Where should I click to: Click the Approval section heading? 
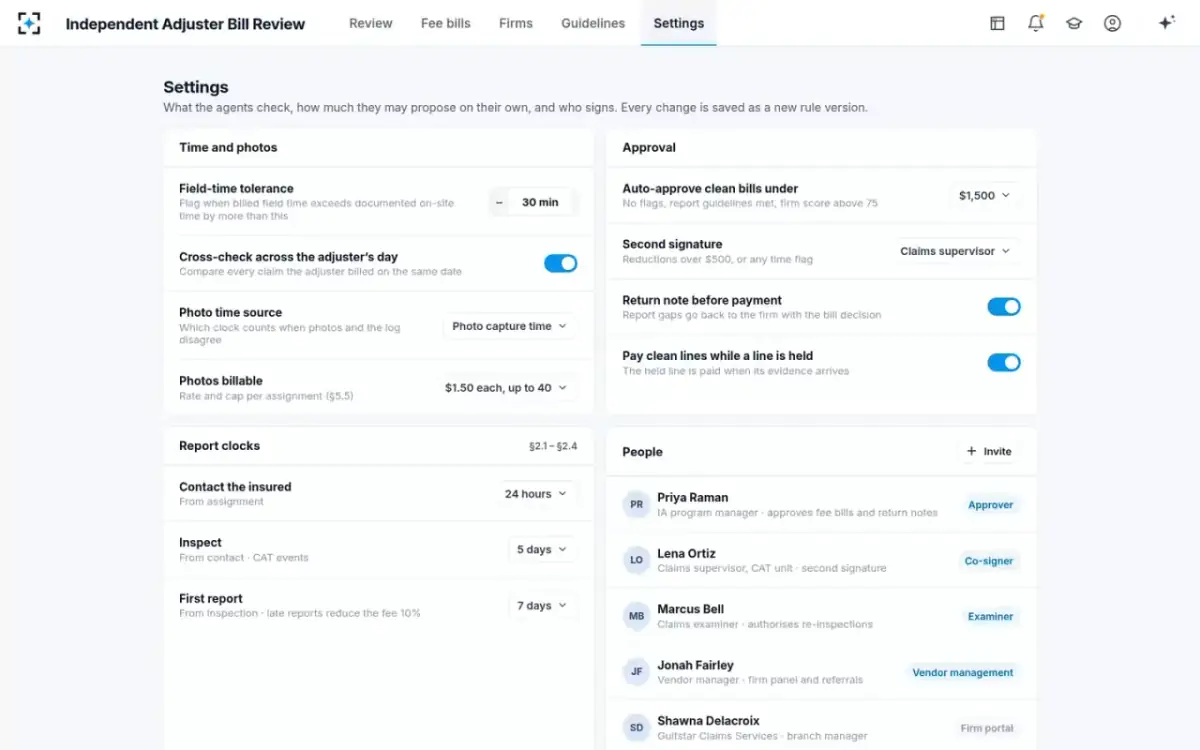click(x=649, y=147)
